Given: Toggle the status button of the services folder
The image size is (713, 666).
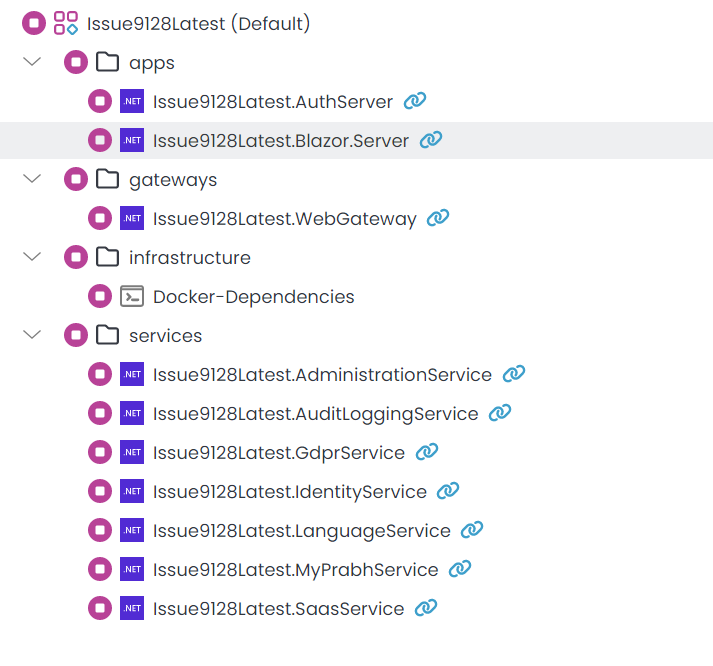Looking at the screenshot, I should tap(76, 335).
